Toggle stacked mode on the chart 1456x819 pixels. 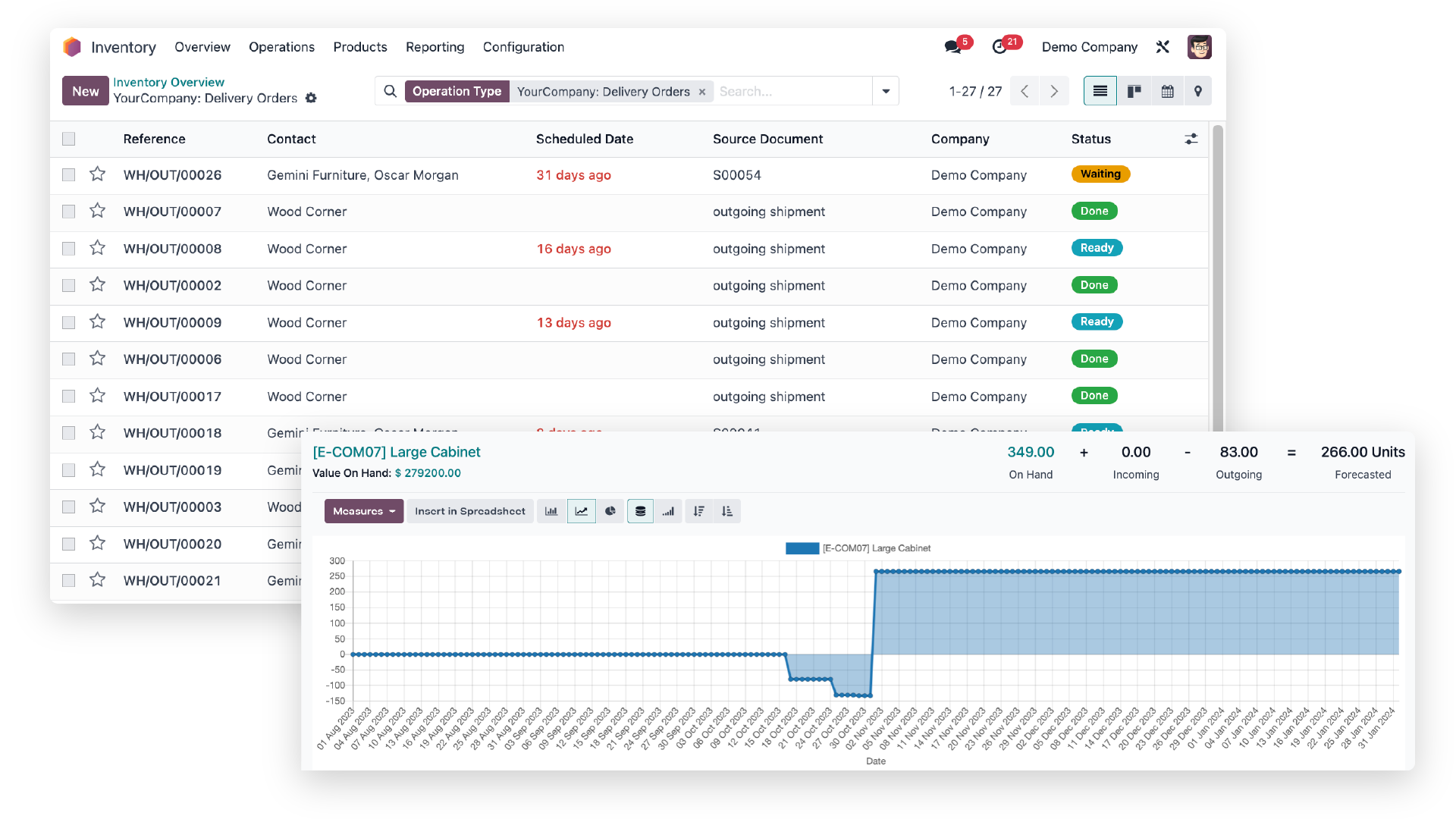(x=640, y=510)
